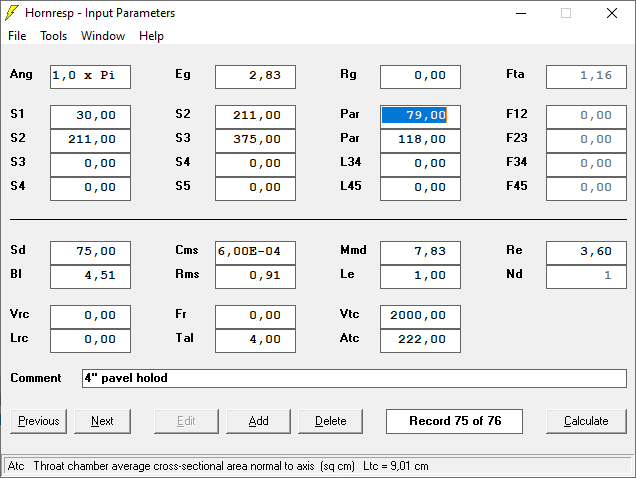The image size is (636, 478).
Task: Click the highlighted Par field showing 79,00
Action: 420,116
